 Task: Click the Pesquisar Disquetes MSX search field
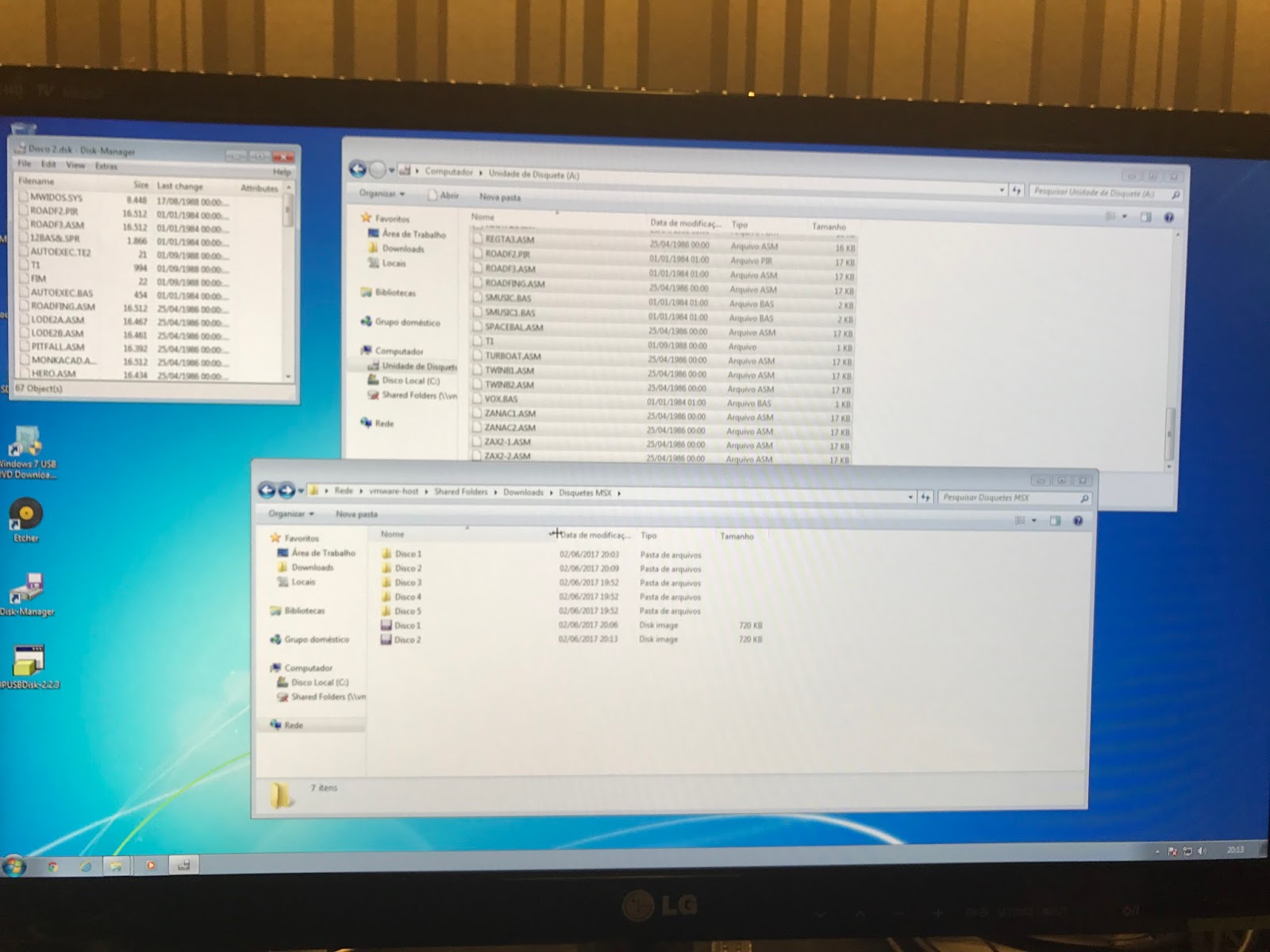1008,497
